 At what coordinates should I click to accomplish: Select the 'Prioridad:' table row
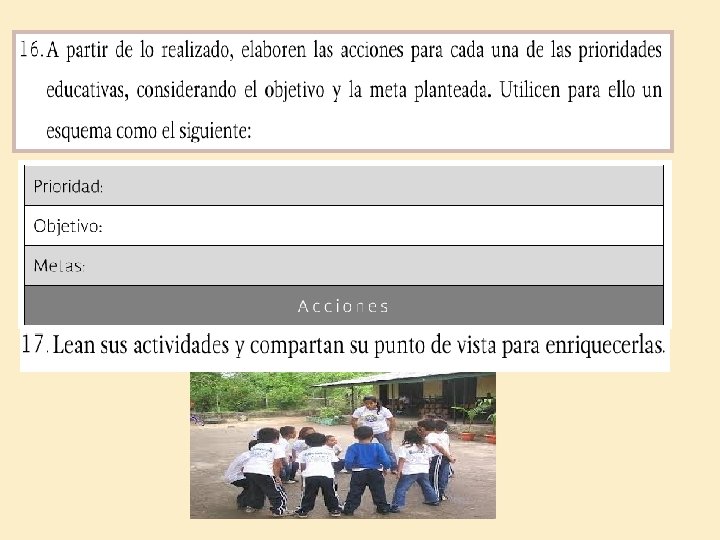tap(344, 186)
